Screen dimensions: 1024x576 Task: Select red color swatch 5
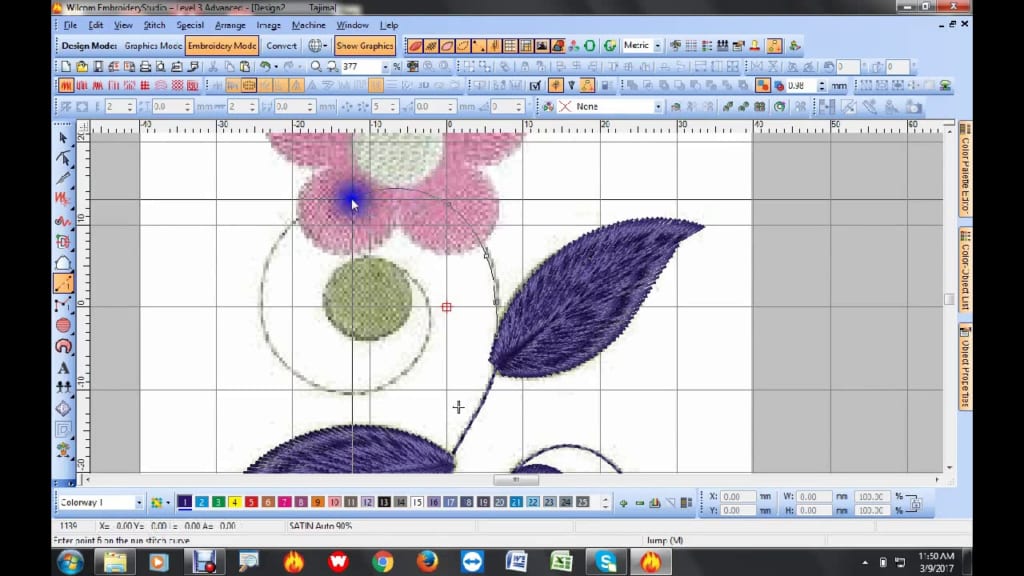[251, 502]
